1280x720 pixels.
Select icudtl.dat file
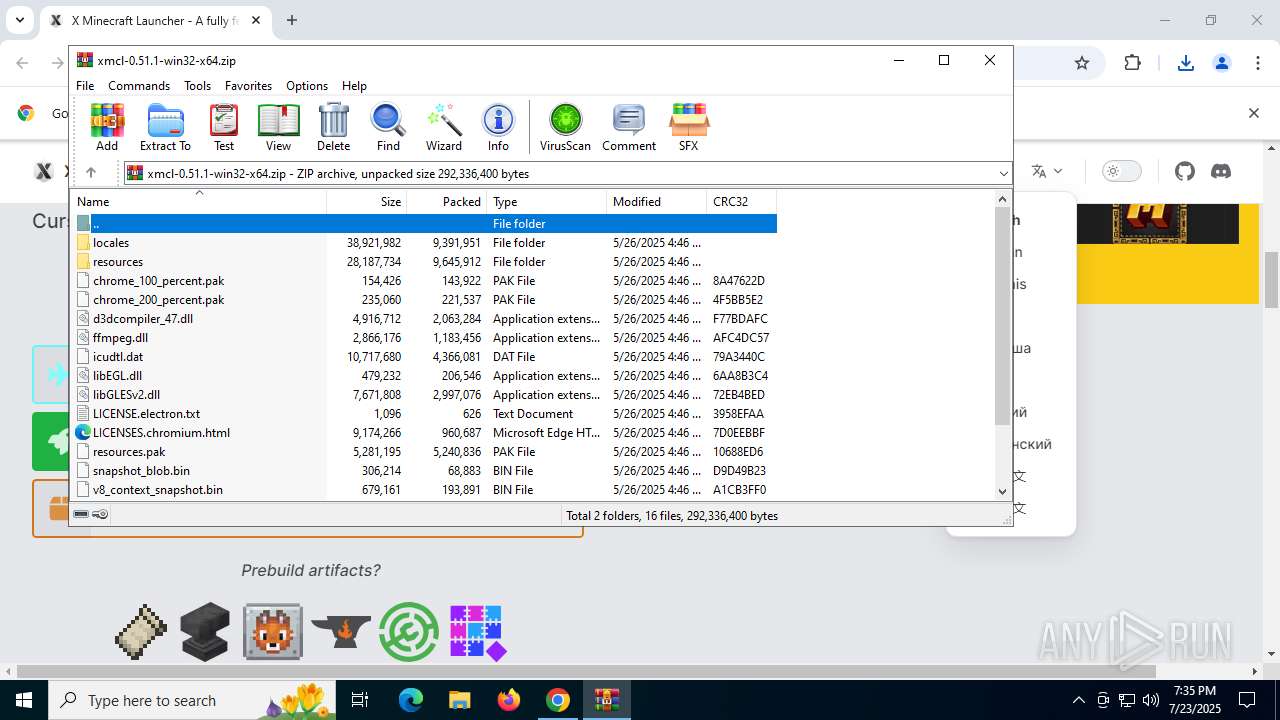[x=424, y=357]
